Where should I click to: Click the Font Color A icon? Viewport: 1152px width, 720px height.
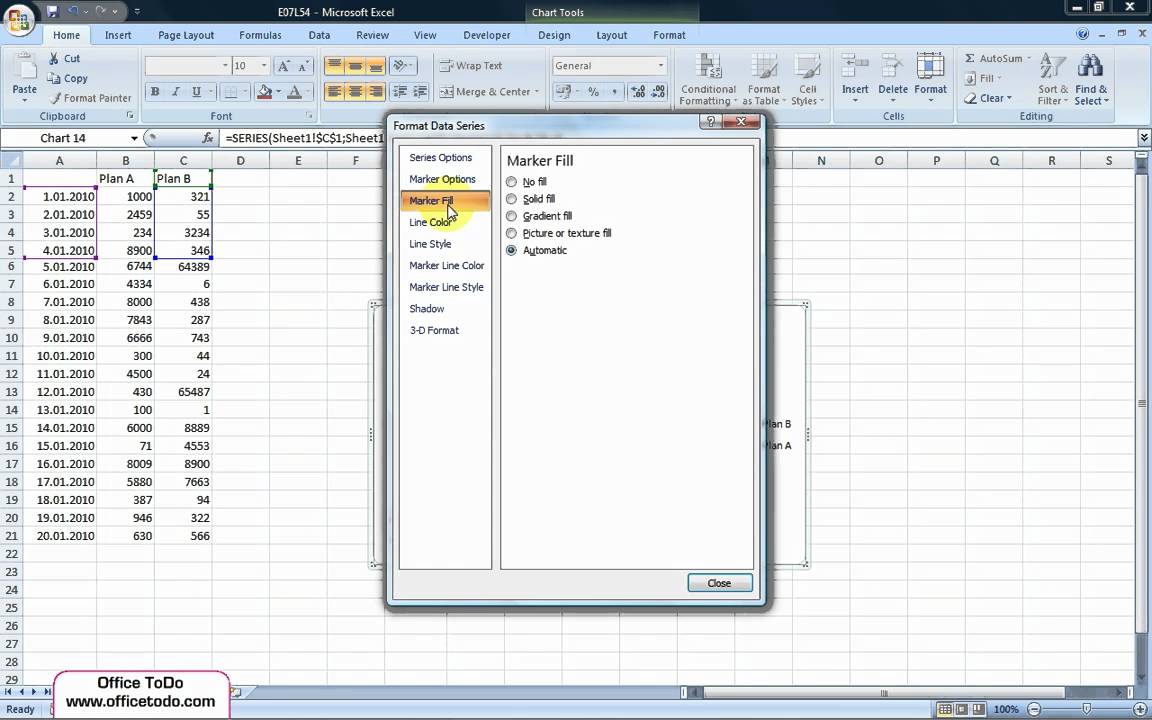click(x=295, y=92)
